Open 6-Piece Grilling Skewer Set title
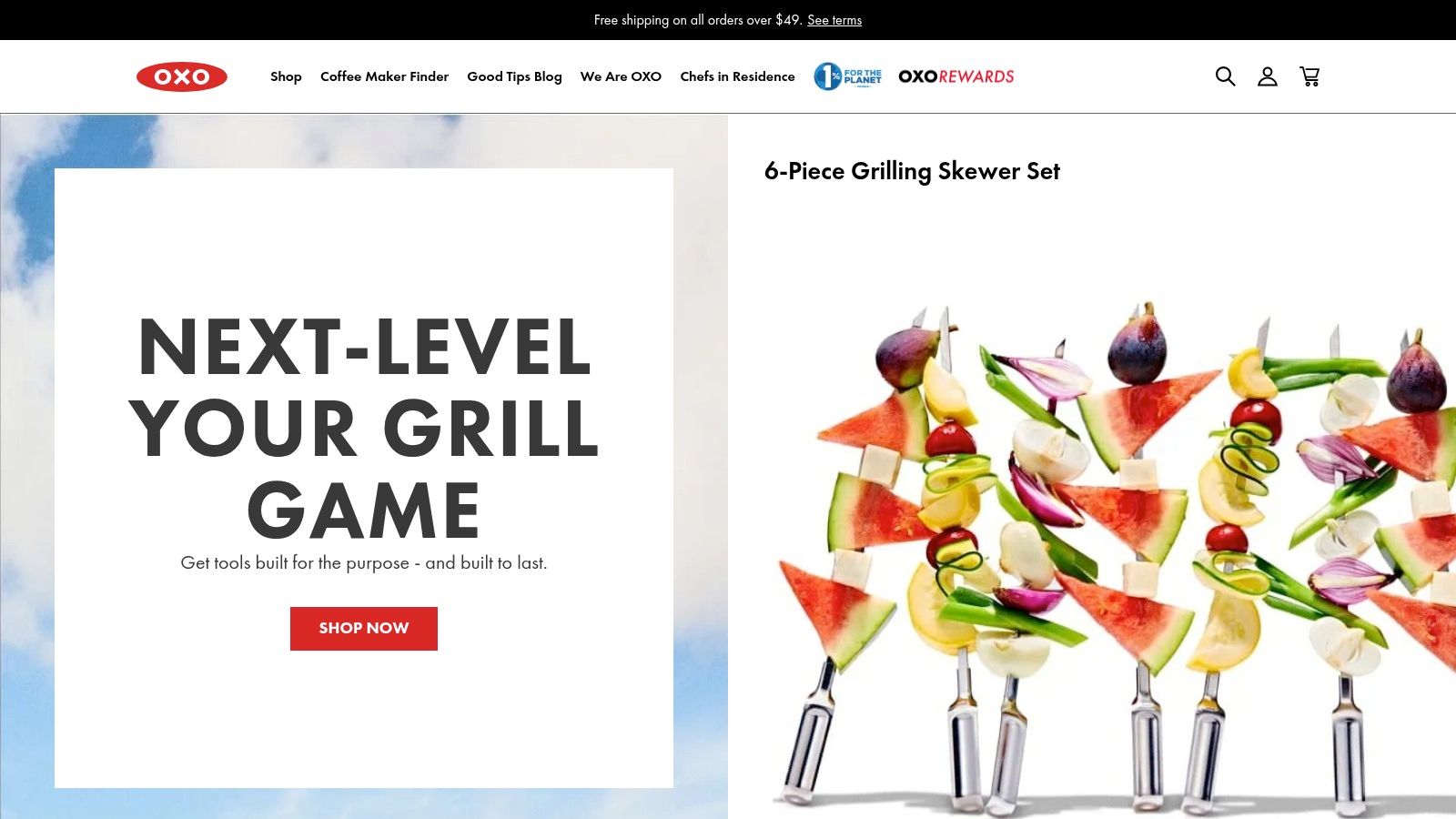 pos(912,171)
